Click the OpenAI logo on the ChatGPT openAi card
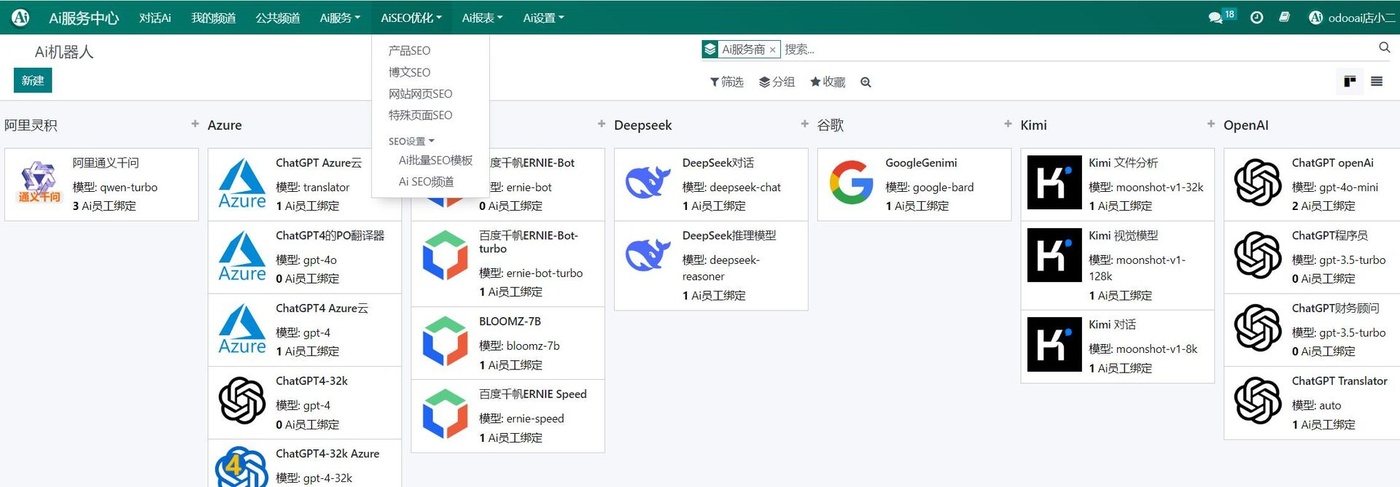This screenshot has width=1400, height=487. click(1258, 182)
